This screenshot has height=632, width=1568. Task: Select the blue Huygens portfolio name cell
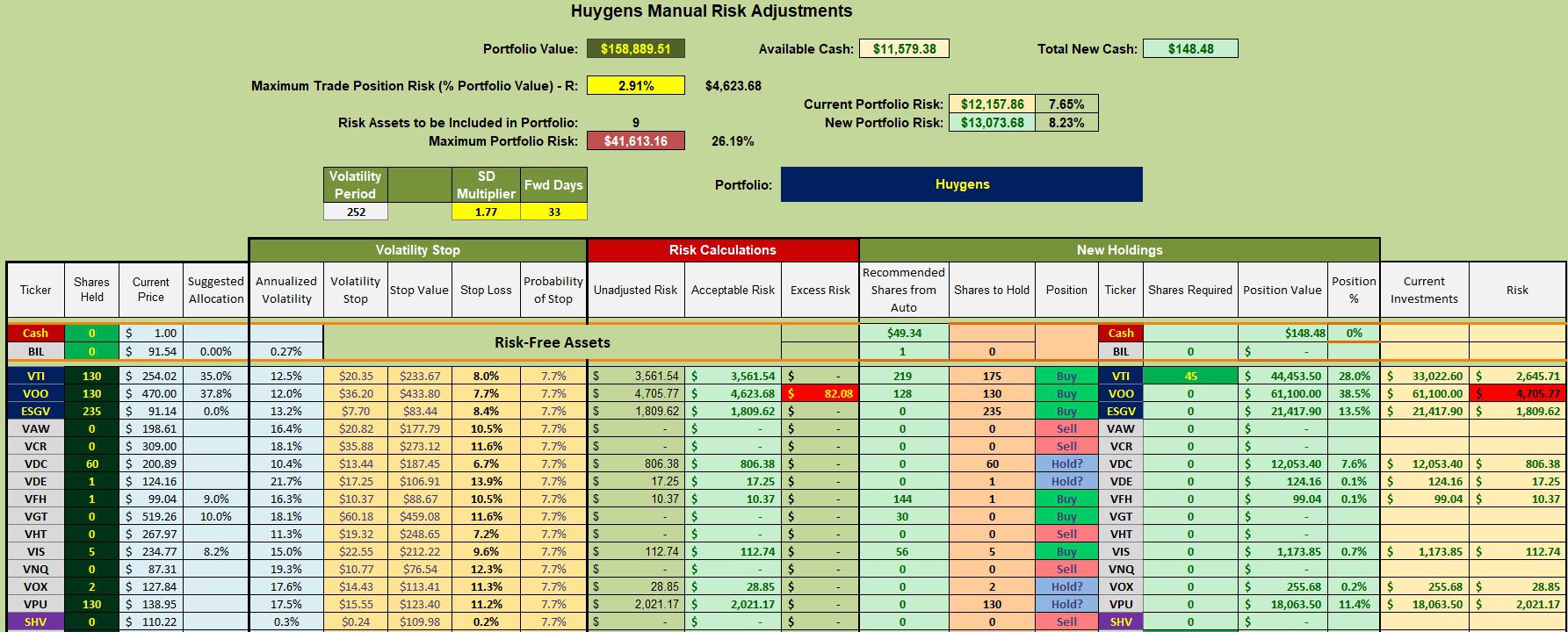[962, 184]
